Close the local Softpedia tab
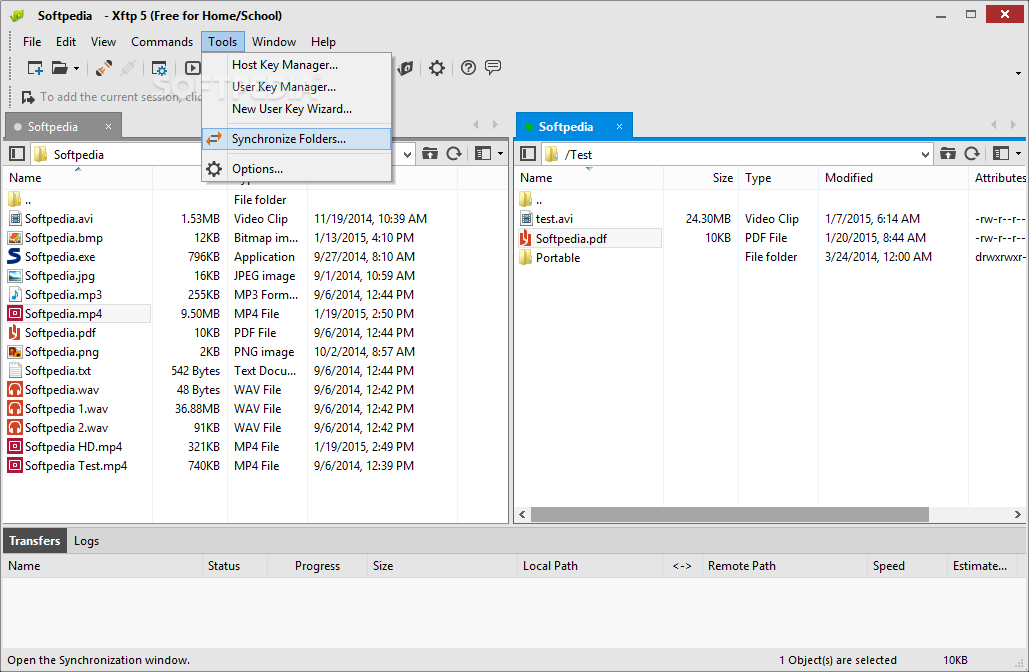 pos(108,126)
